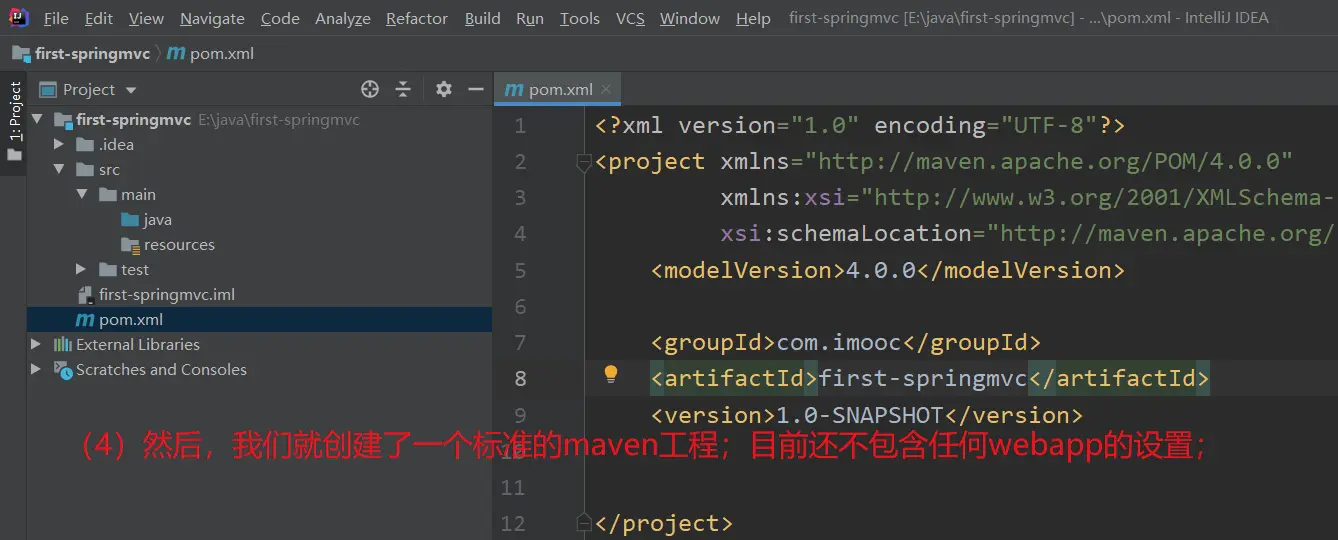
Task: Select External Libraries node
Action: (x=138, y=345)
